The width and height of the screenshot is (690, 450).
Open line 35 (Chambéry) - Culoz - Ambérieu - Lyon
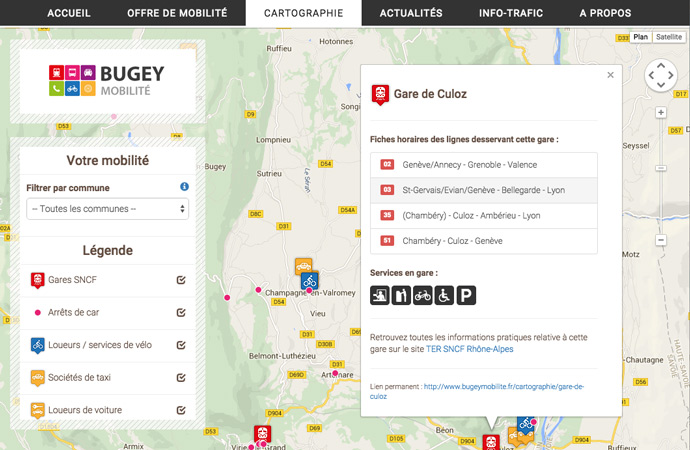(484, 216)
